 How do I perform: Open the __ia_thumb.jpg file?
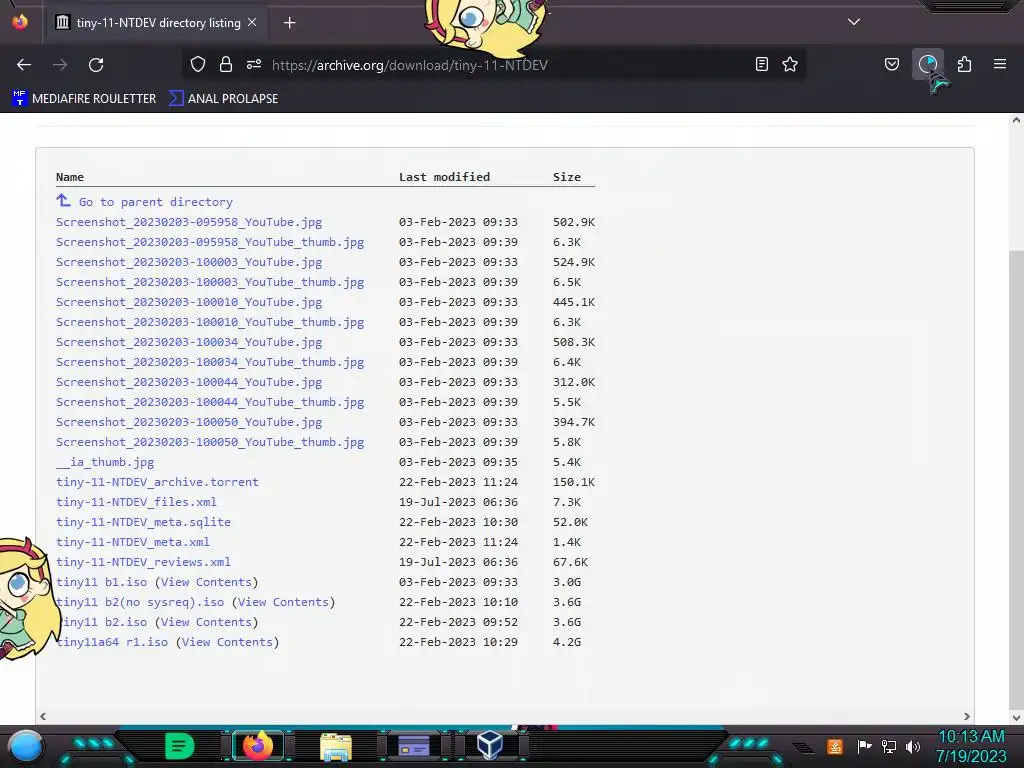105,462
